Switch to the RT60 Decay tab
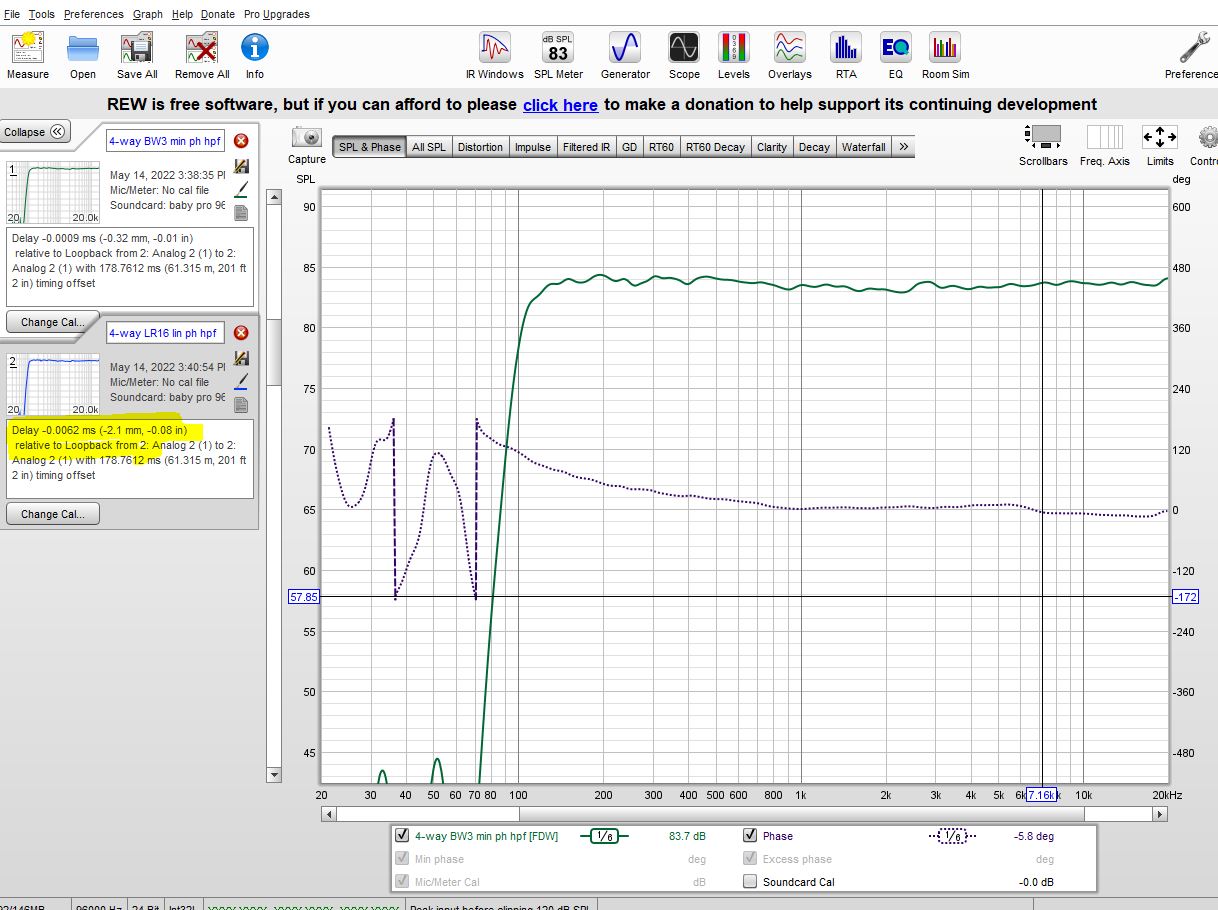This screenshot has width=1218, height=910. click(715, 147)
